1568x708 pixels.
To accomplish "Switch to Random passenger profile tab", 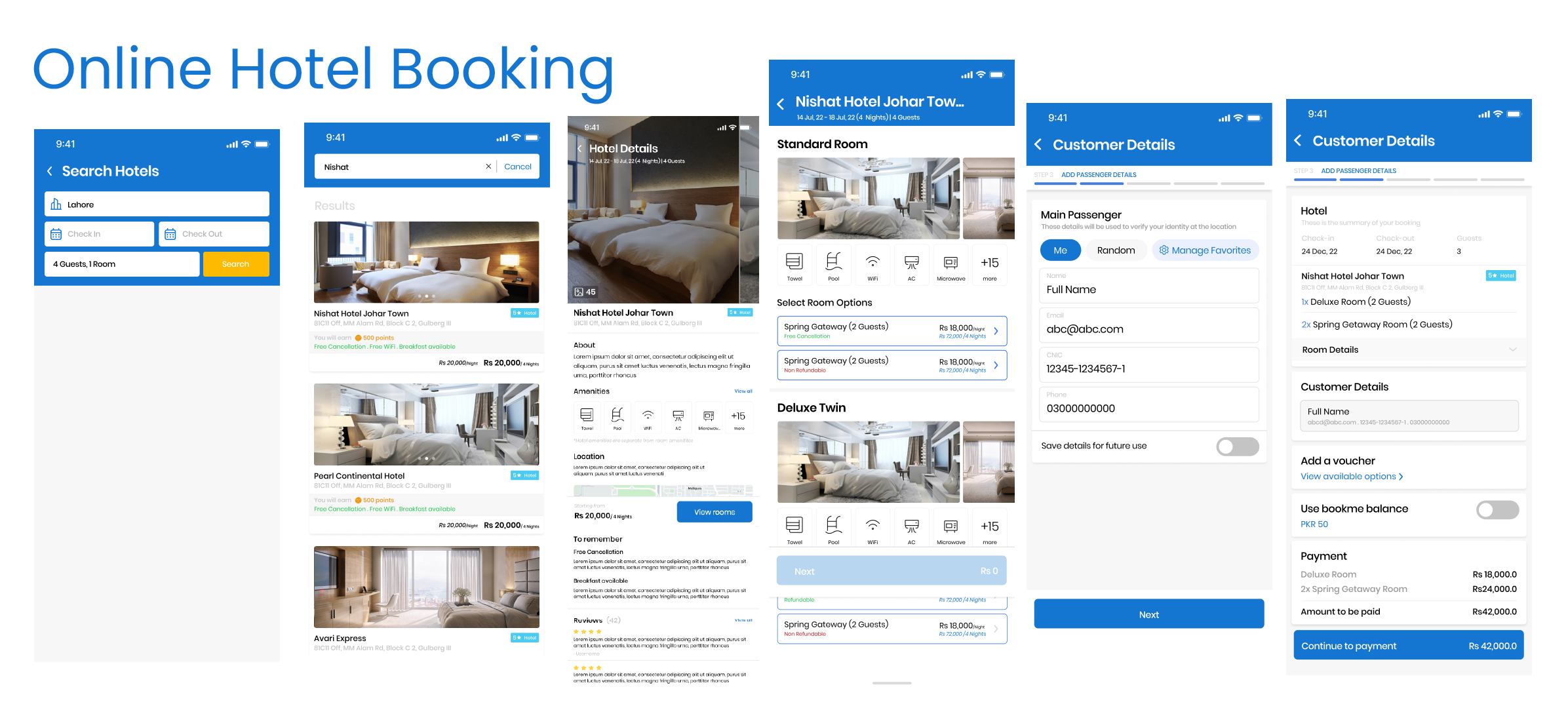I will (1113, 249).
